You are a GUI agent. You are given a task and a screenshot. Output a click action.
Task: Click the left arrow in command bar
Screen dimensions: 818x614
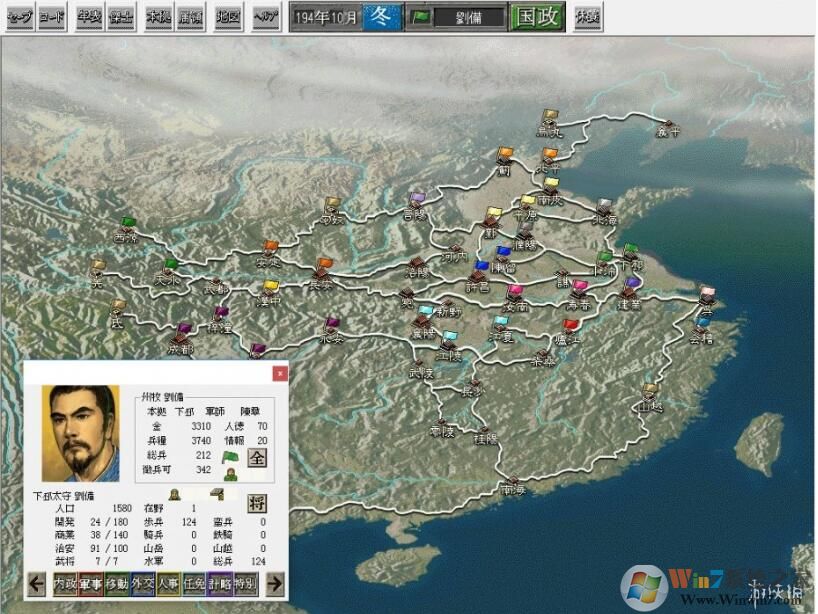pos(37,583)
